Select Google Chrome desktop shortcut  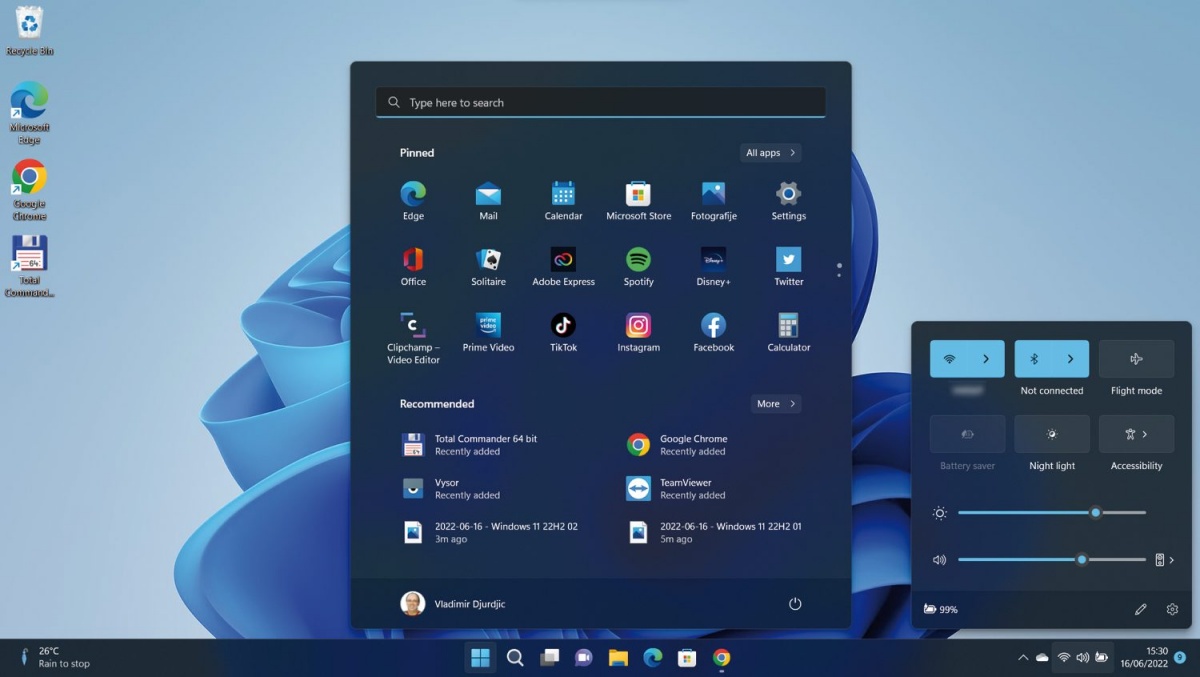click(x=29, y=190)
